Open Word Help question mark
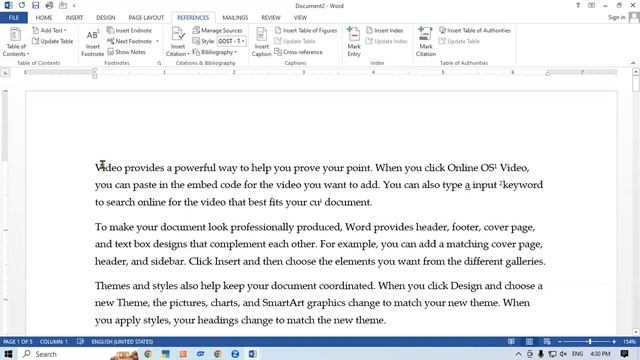This screenshot has height=360, width=640. 578,6
